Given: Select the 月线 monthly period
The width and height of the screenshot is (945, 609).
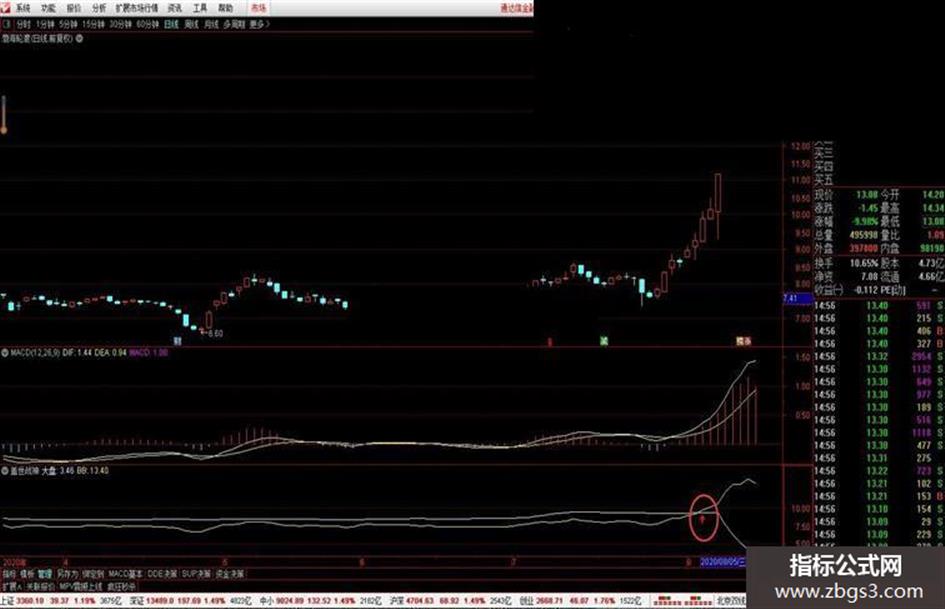Looking at the screenshot, I should [x=212, y=25].
